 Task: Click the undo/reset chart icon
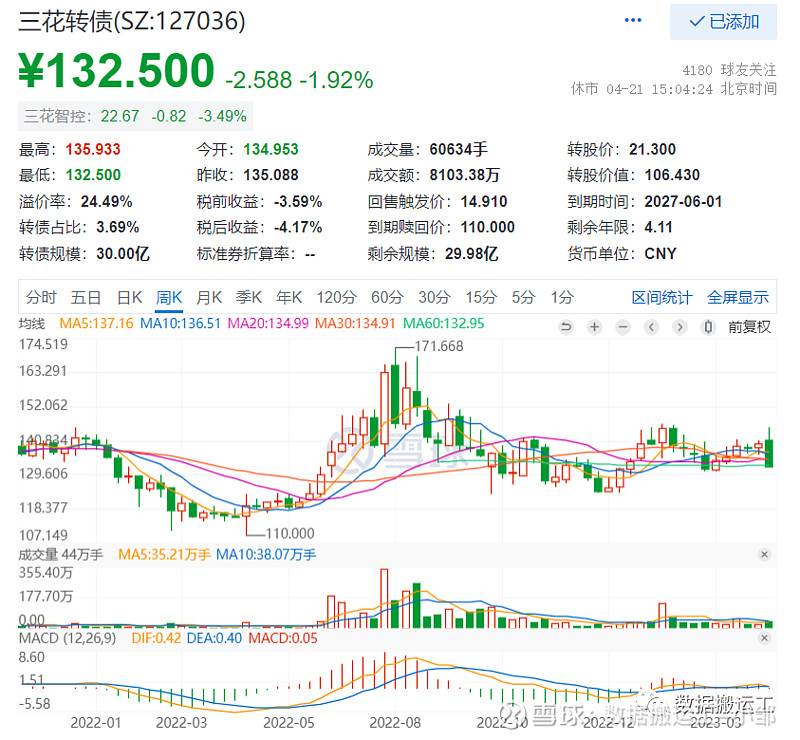[566, 327]
